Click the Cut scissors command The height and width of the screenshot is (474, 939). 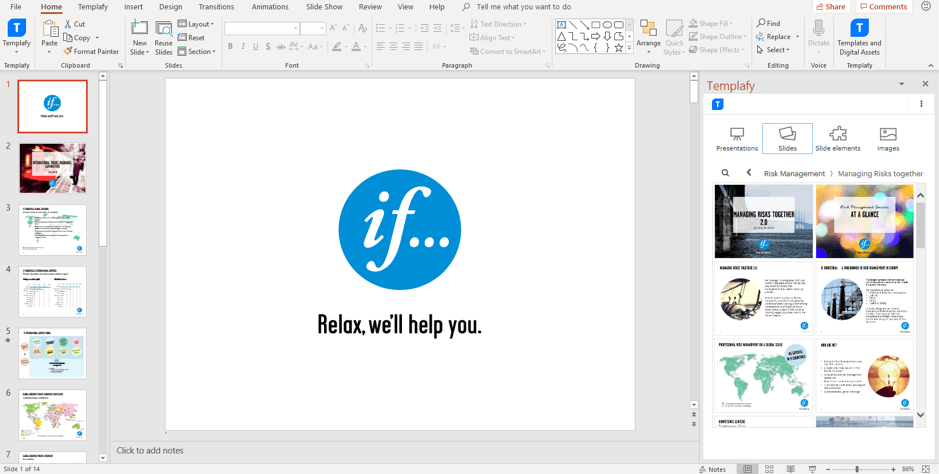[x=74, y=24]
